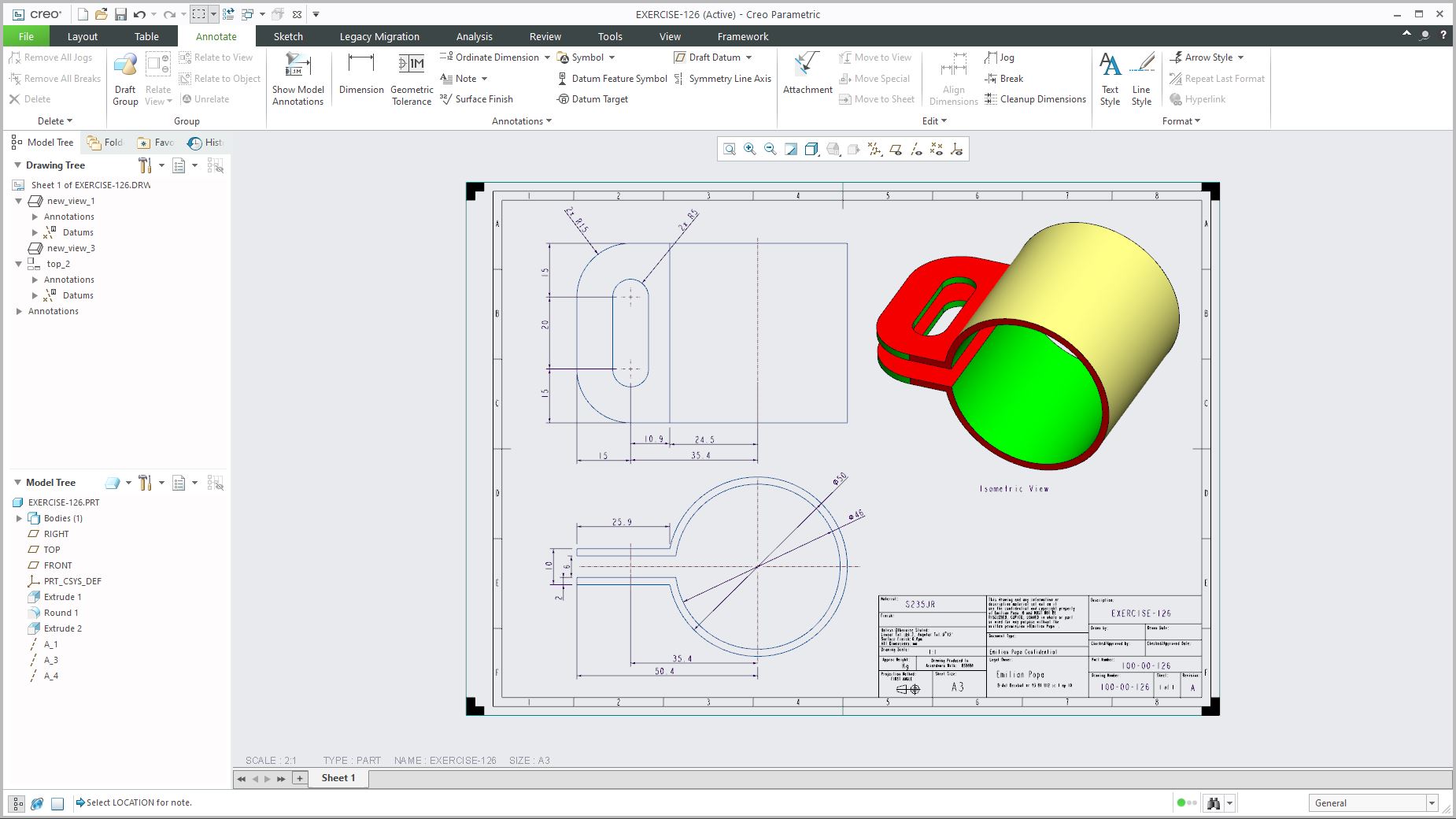1456x819 pixels.
Task: Insert a Surface Finish symbol
Action: [476, 99]
